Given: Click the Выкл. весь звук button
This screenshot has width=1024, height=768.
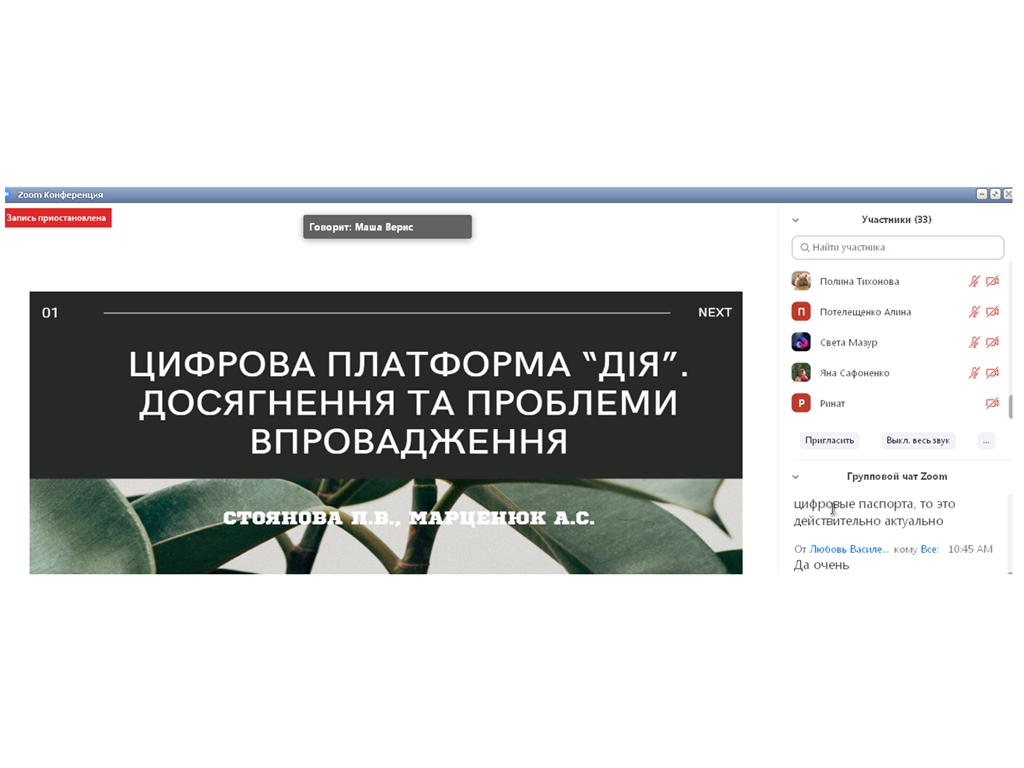Looking at the screenshot, I should point(918,440).
